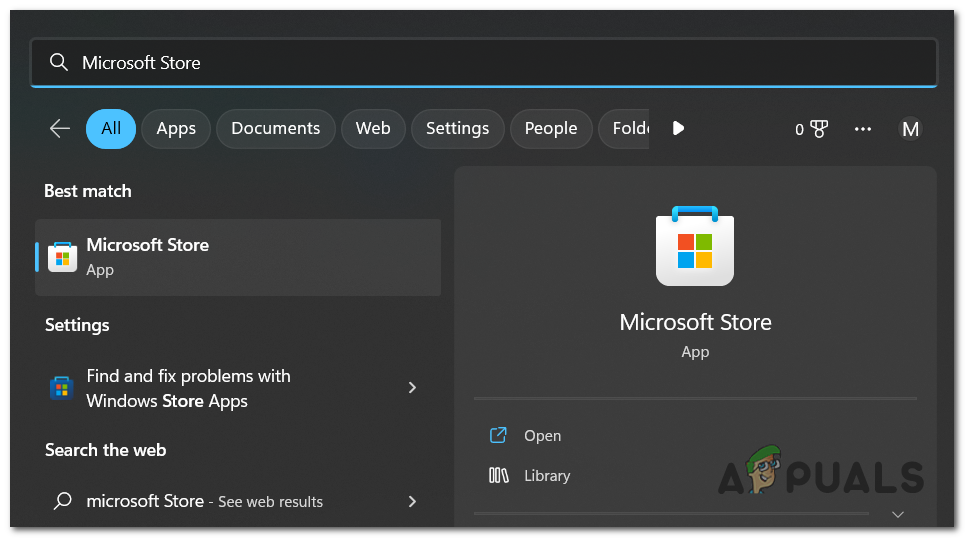Open the rewards trophy icon
The width and height of the screenshot is (965, 538).
pos(819,129)
